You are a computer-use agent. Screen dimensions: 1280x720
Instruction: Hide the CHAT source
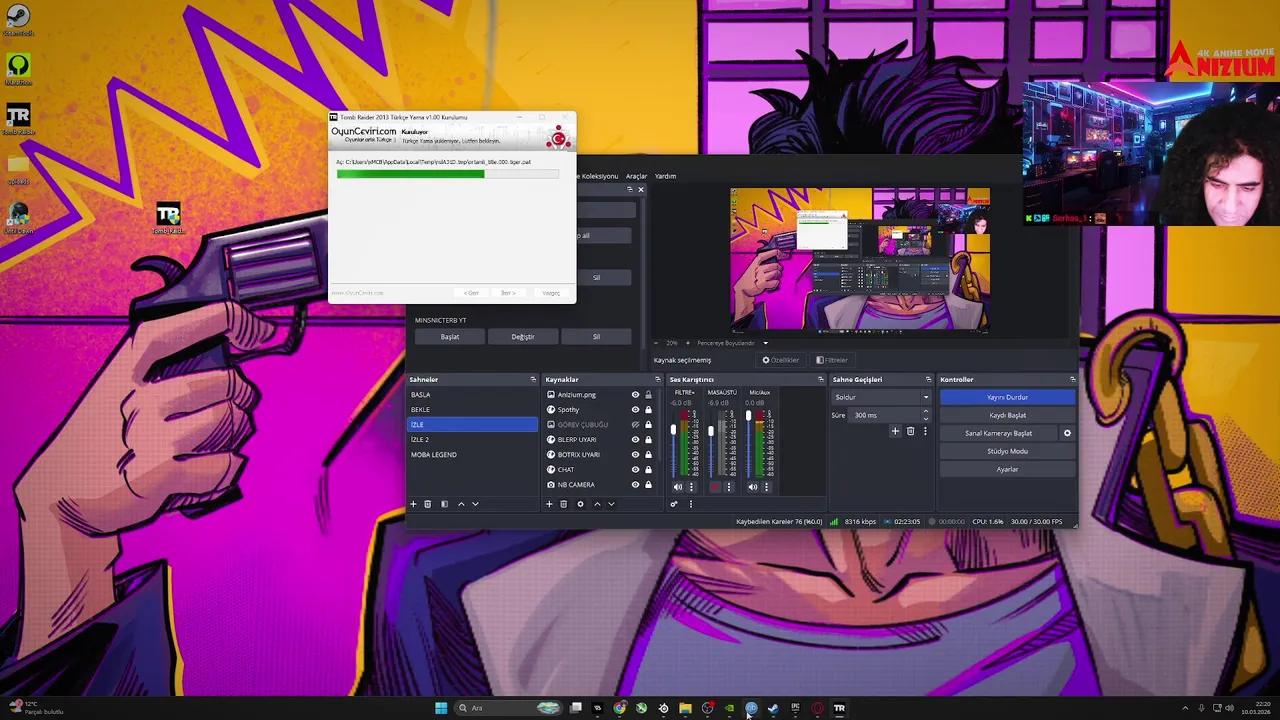coord(635,470)
